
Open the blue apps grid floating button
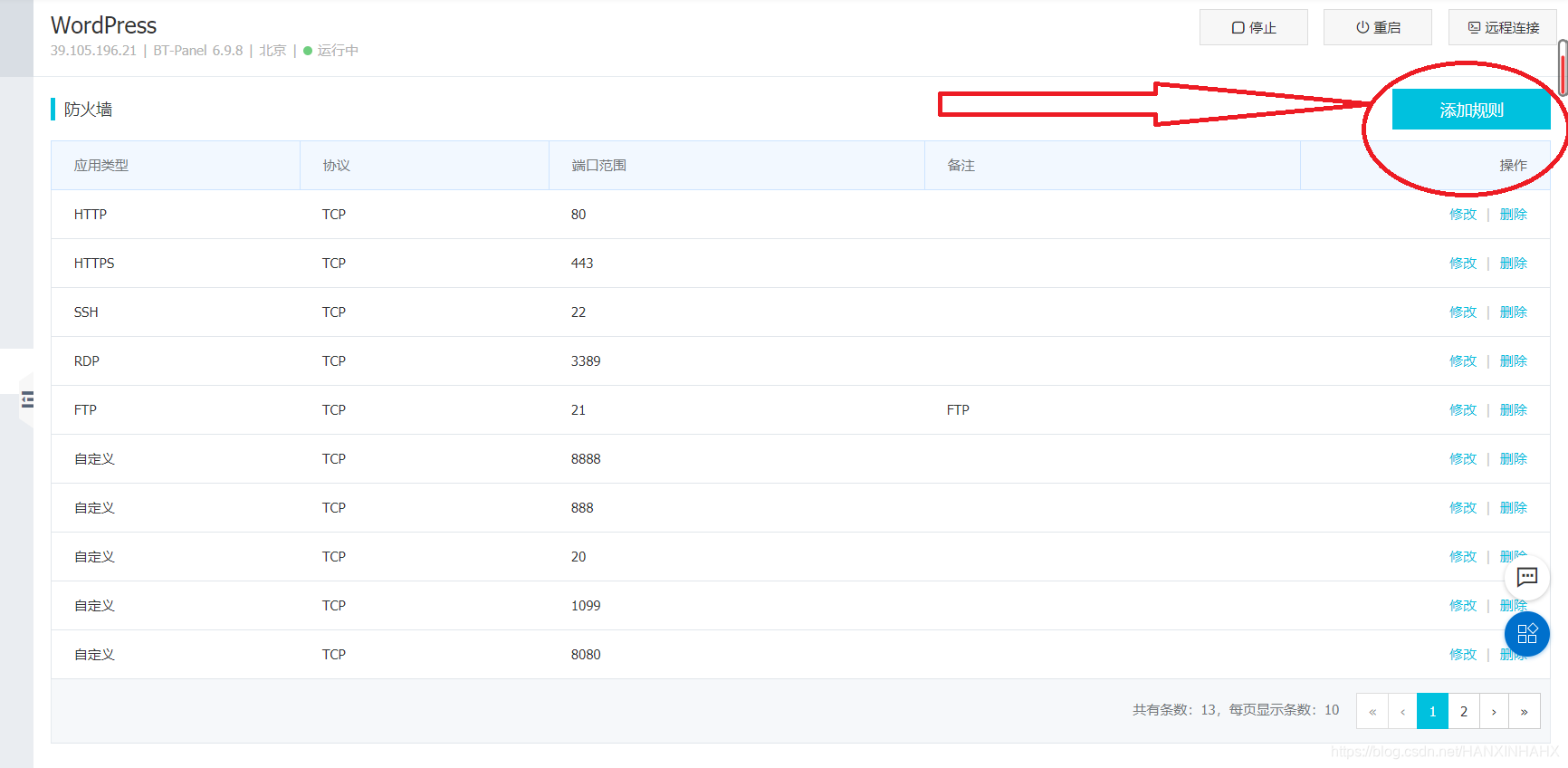pyautogui.click(x=1527, y=634)
